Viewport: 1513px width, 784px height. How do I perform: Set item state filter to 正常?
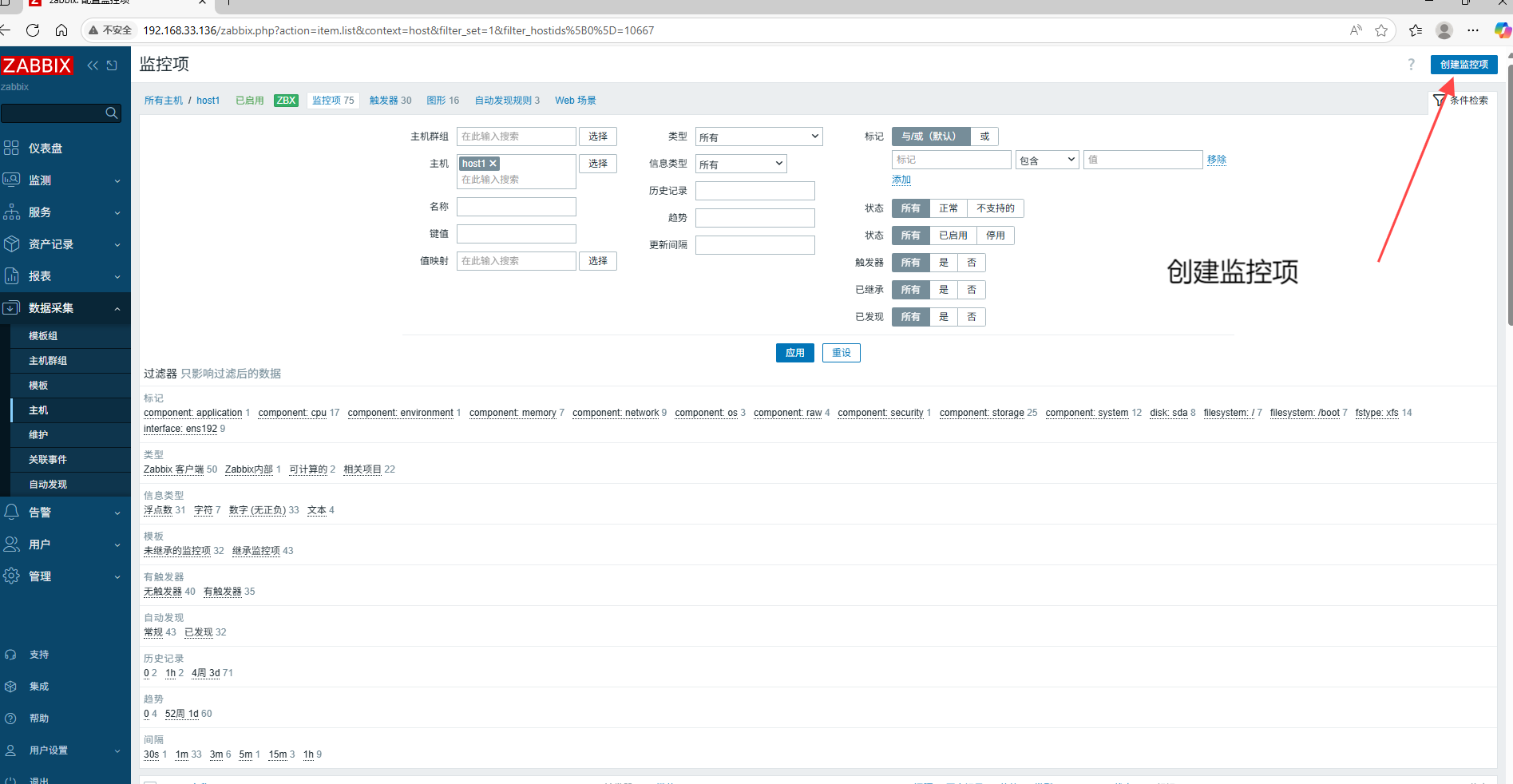949,208
